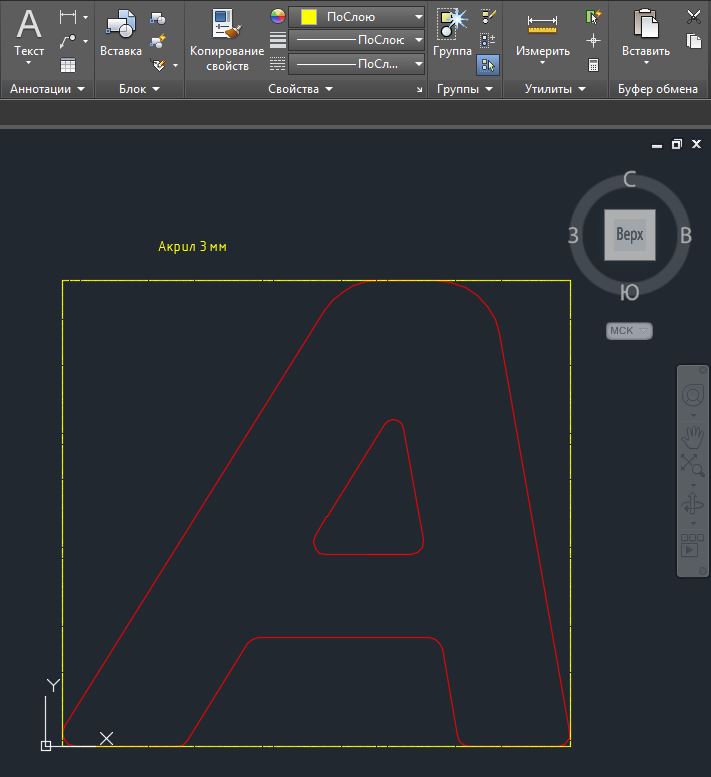Click the ungroup icon

tap(489, 17)
